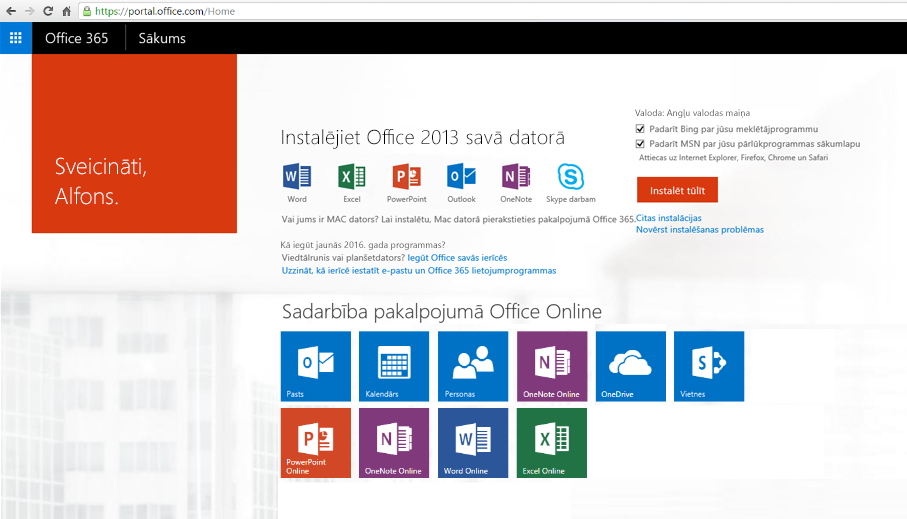Open the Citas instalācijas link

[x=669, y=218]
